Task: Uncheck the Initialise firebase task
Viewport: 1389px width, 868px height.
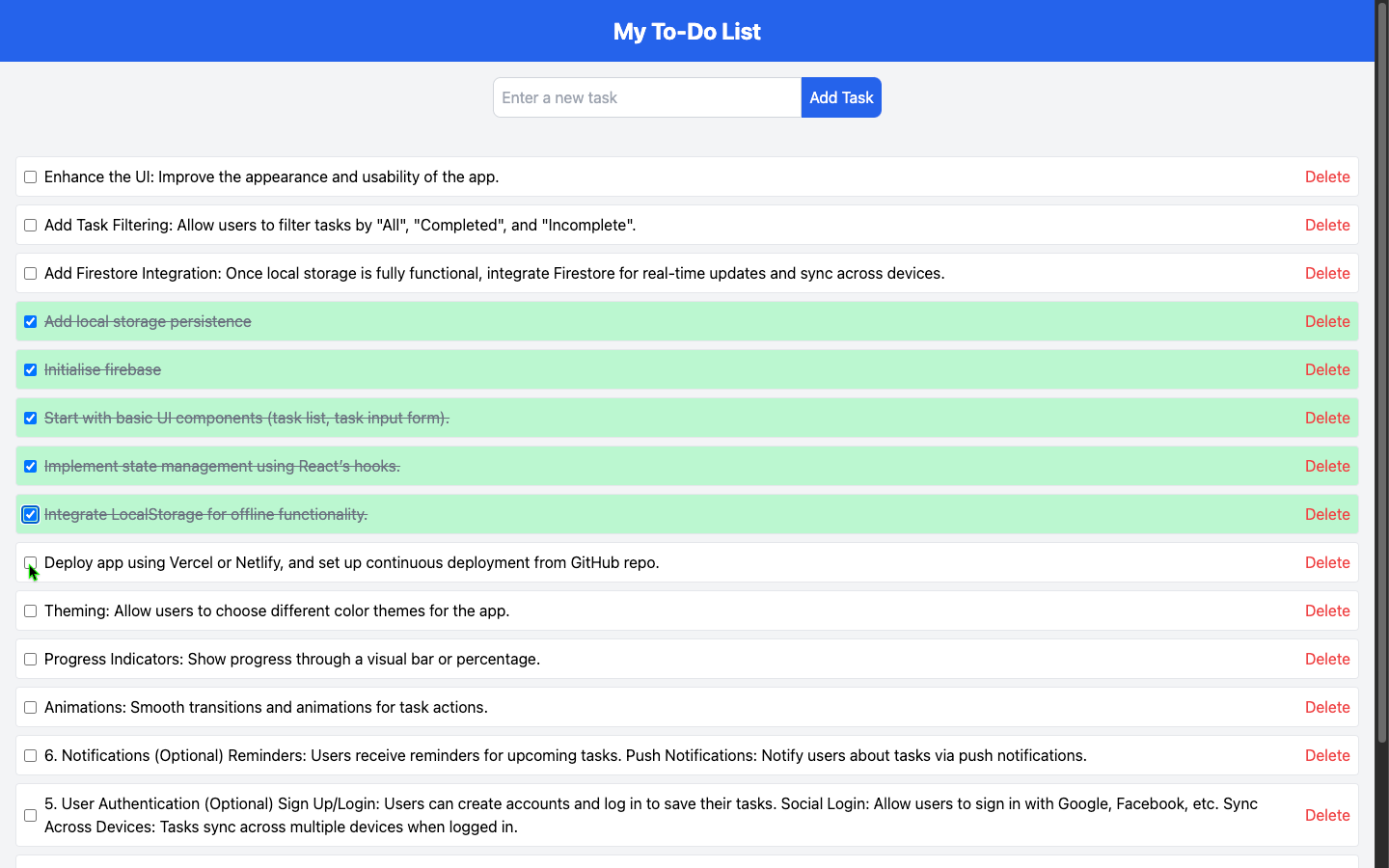Action: tap(31, 370)
